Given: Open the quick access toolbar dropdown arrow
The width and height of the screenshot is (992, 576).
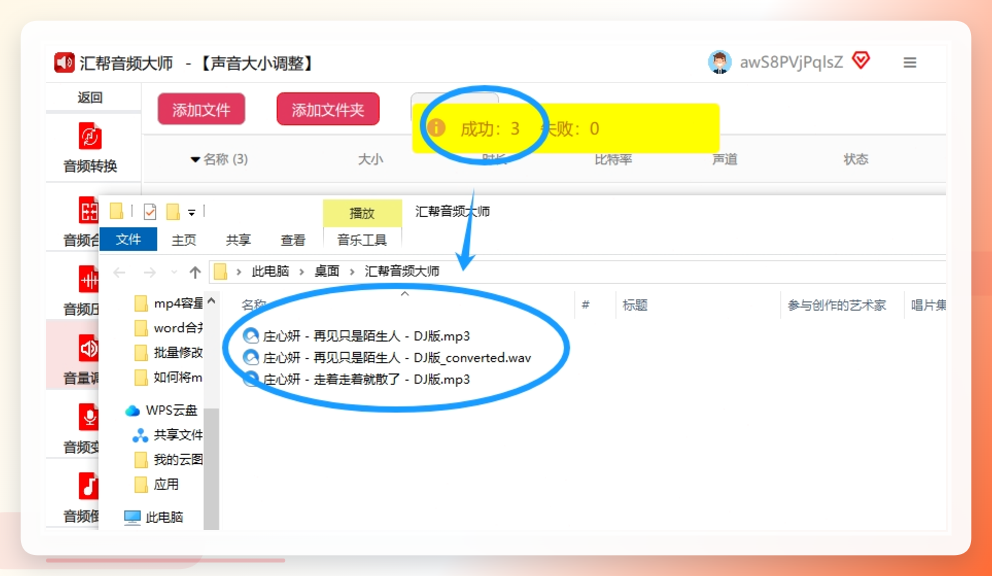Looking at the screenshot, I should (x=192, y=213).
